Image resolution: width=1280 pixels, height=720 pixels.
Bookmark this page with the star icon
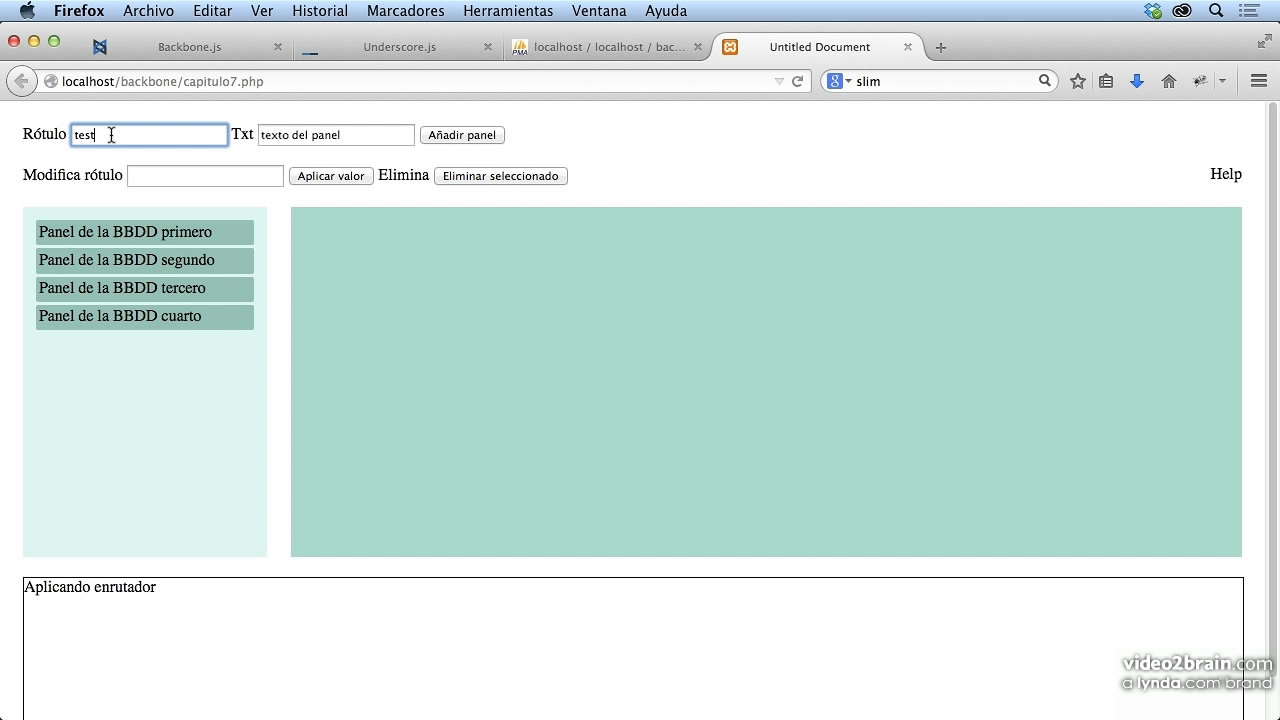(1078, 82)
